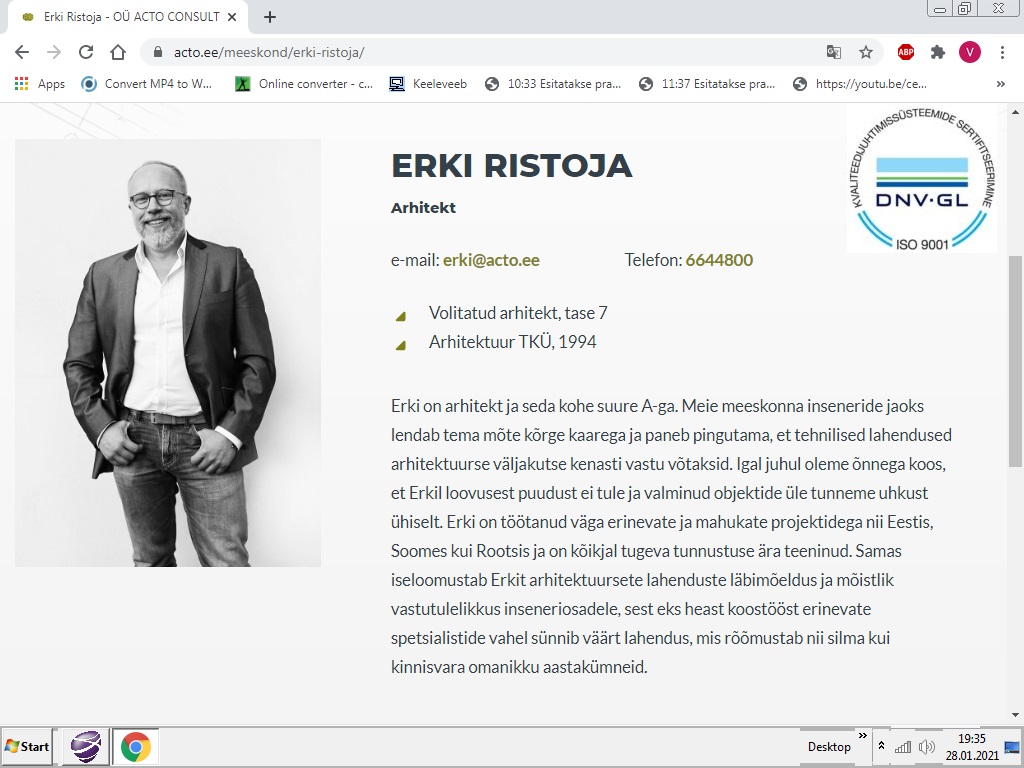Viewport: 1024px width, 768px height.
Task: Show hidden system tray icons
Action: [881, 746]
